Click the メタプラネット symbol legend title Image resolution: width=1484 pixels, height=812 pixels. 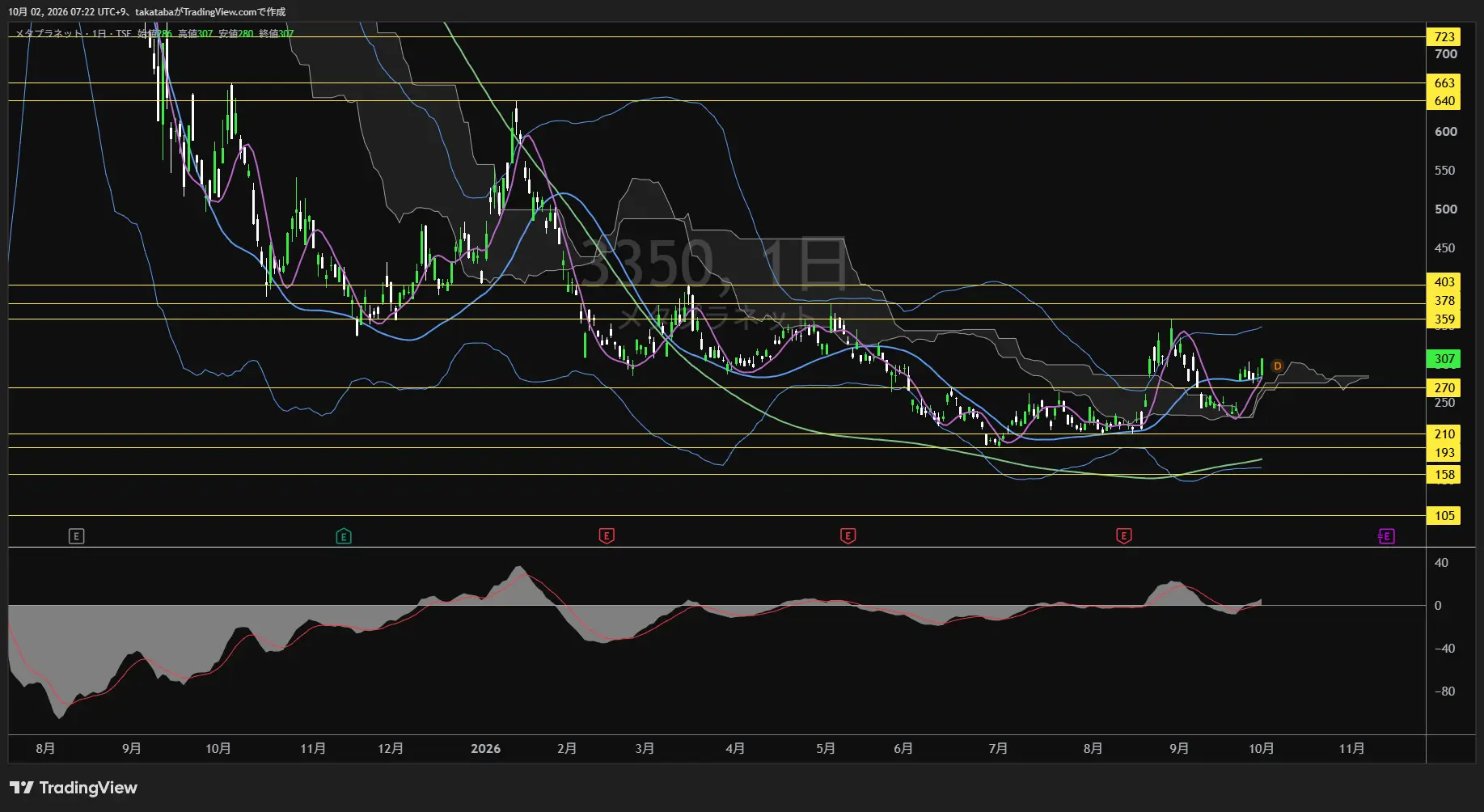point(49,34)
